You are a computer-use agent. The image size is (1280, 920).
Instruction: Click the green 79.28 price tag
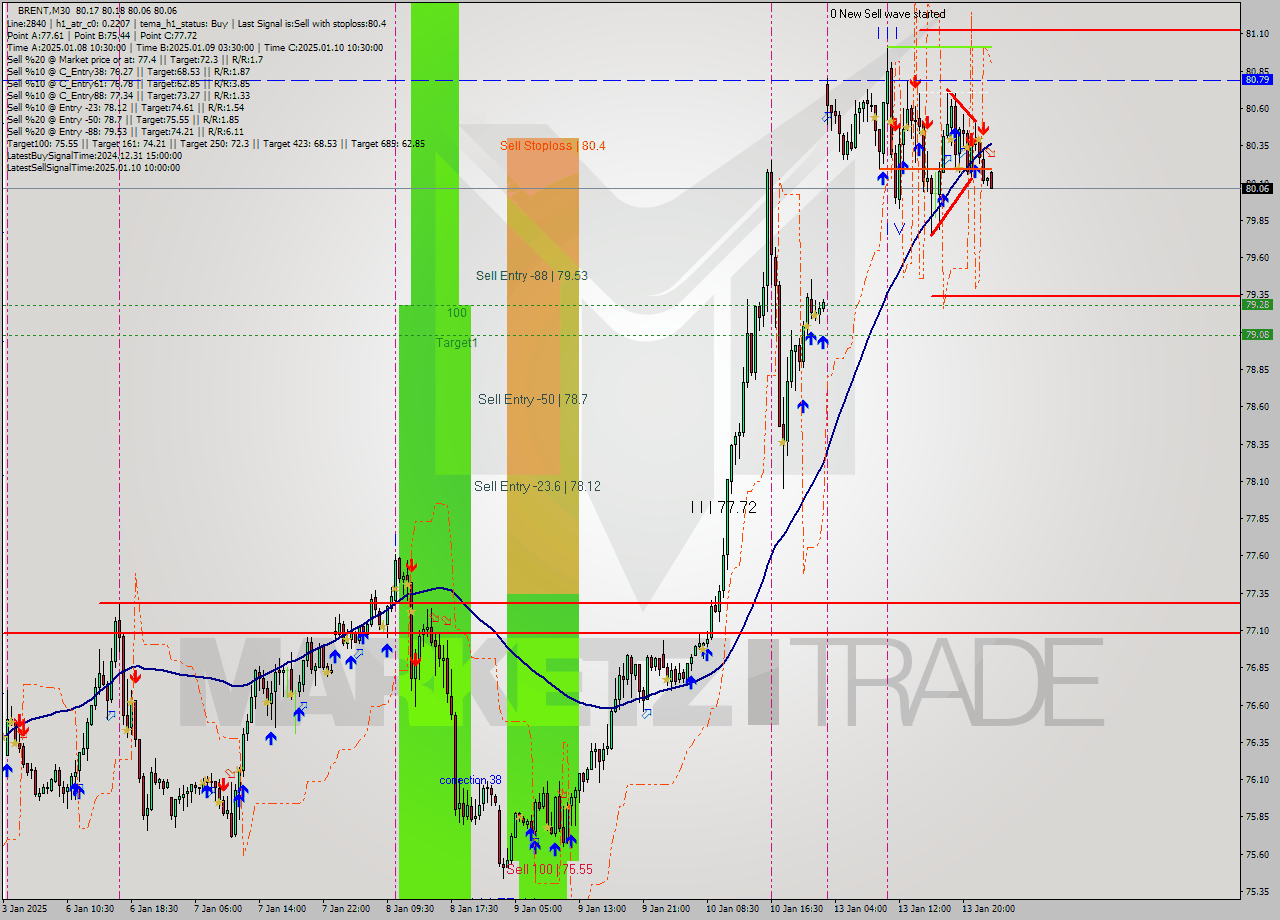tap(1257, 305)
